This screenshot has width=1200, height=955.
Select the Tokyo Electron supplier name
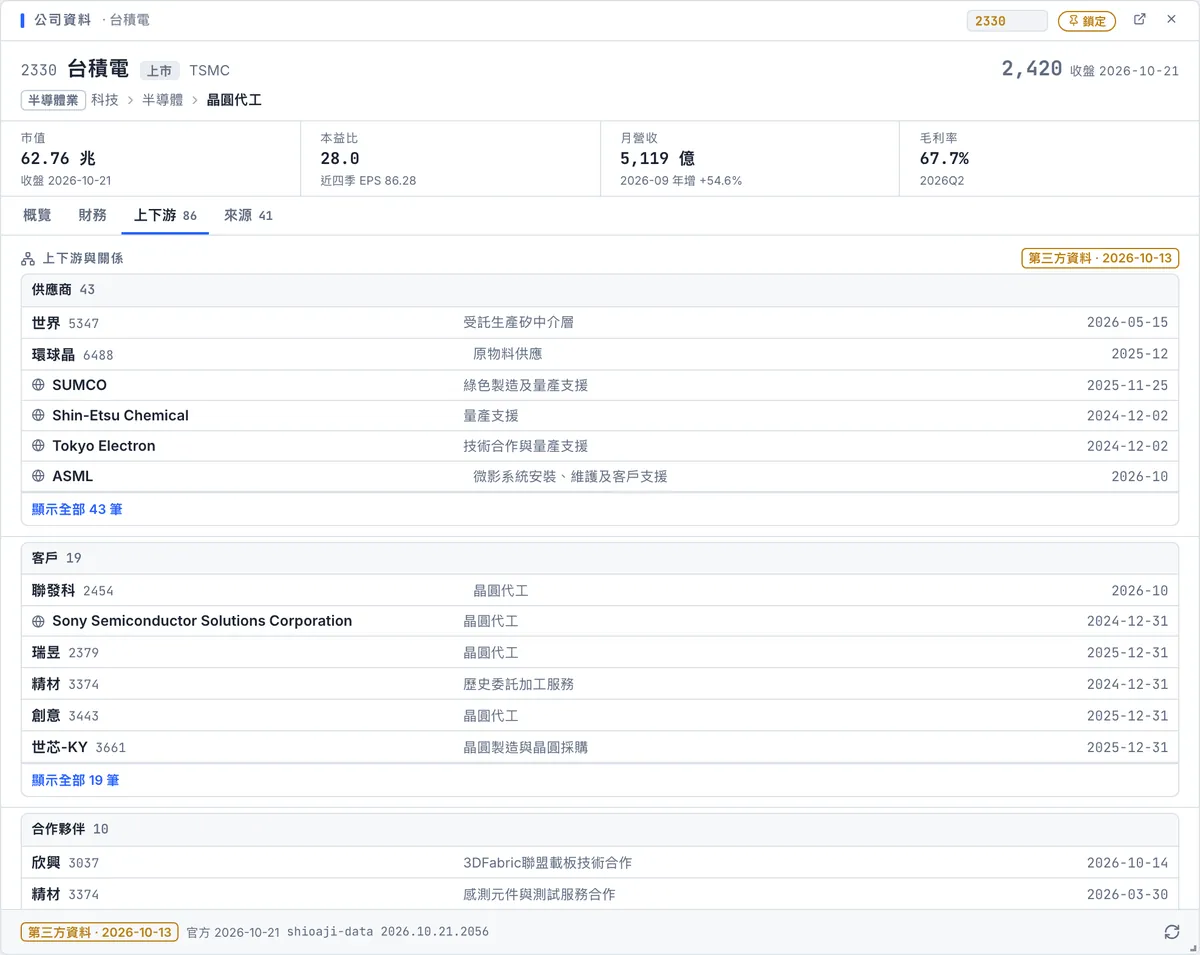point(104,446)
